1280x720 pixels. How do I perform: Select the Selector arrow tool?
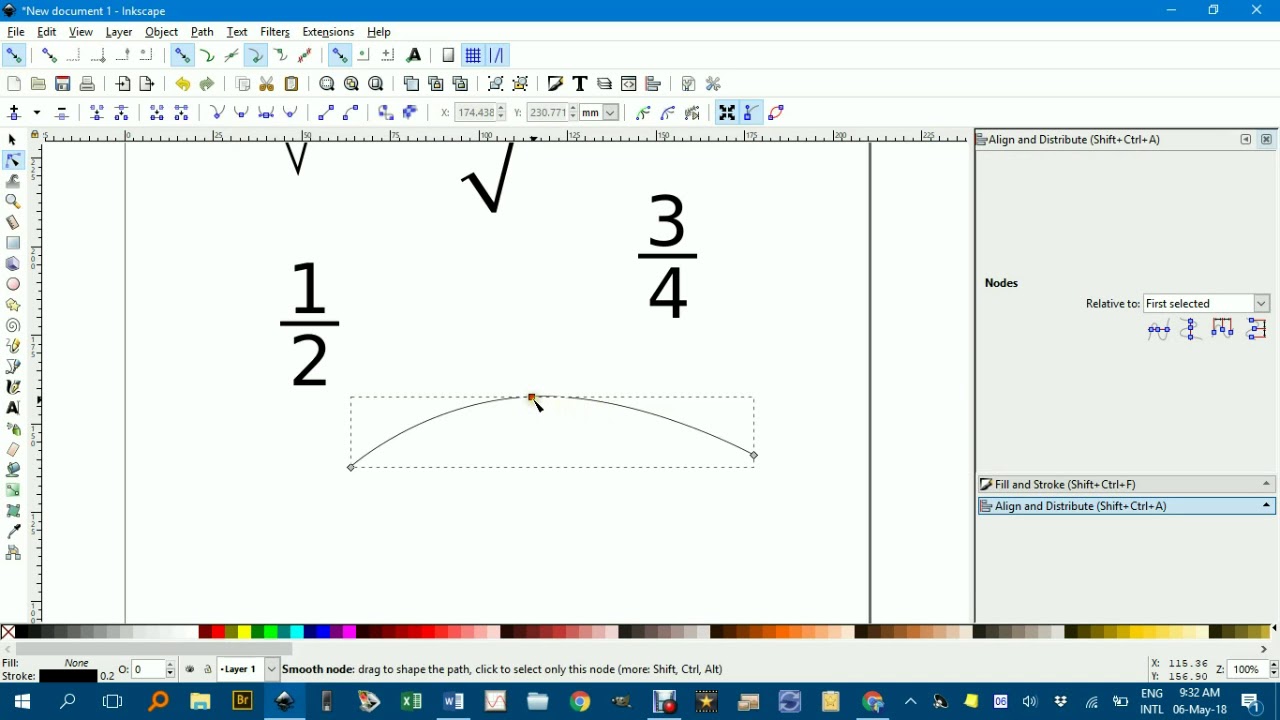coord(13,140)
